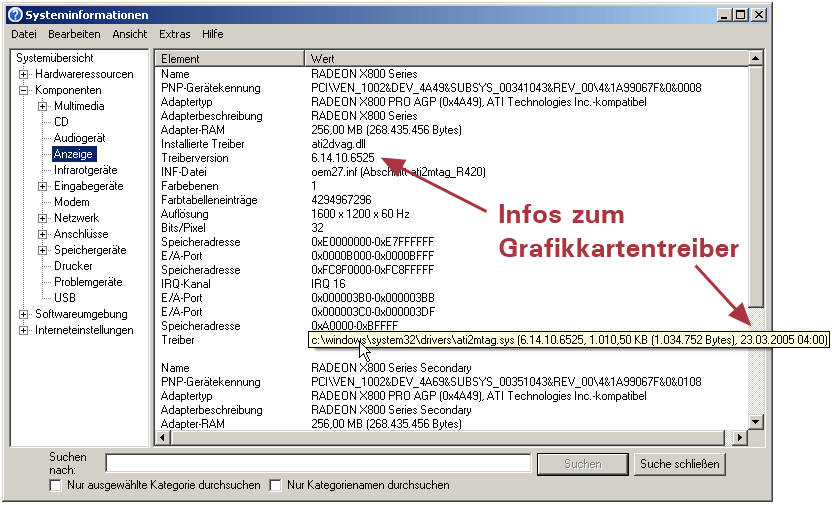Screen dimensions: 832x505
Task: Click the Suchen nach input field
Action: 318,463
